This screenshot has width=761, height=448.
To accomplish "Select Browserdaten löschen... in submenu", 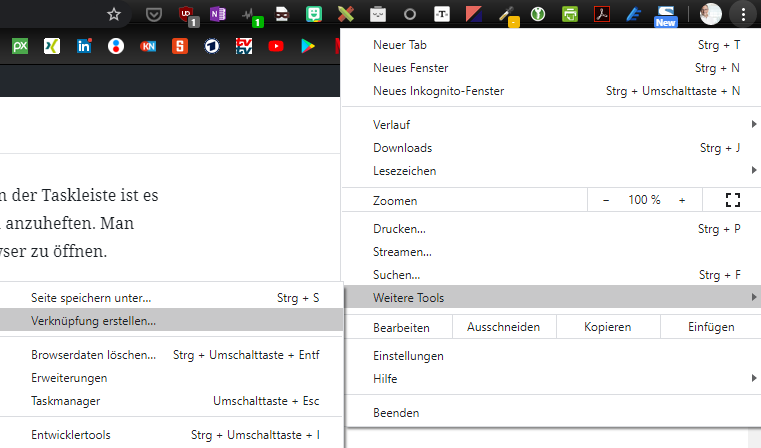I will click(x=171, y=355).
